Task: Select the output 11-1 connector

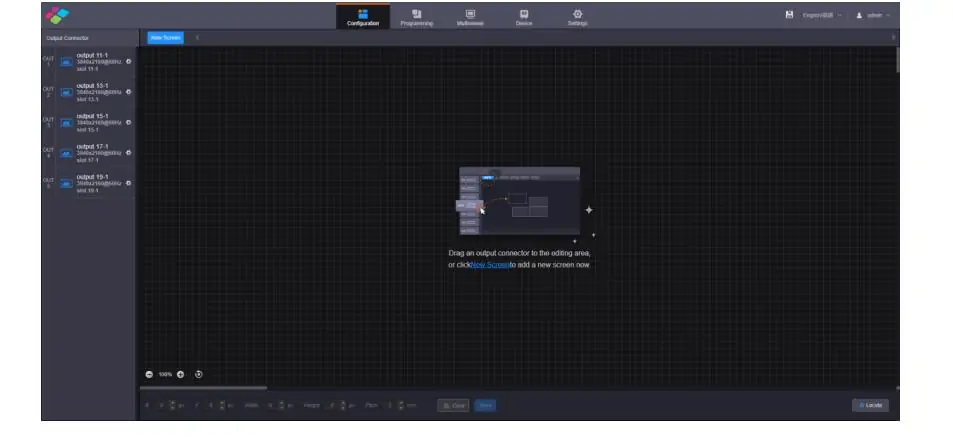Action: tap(89, 62)
